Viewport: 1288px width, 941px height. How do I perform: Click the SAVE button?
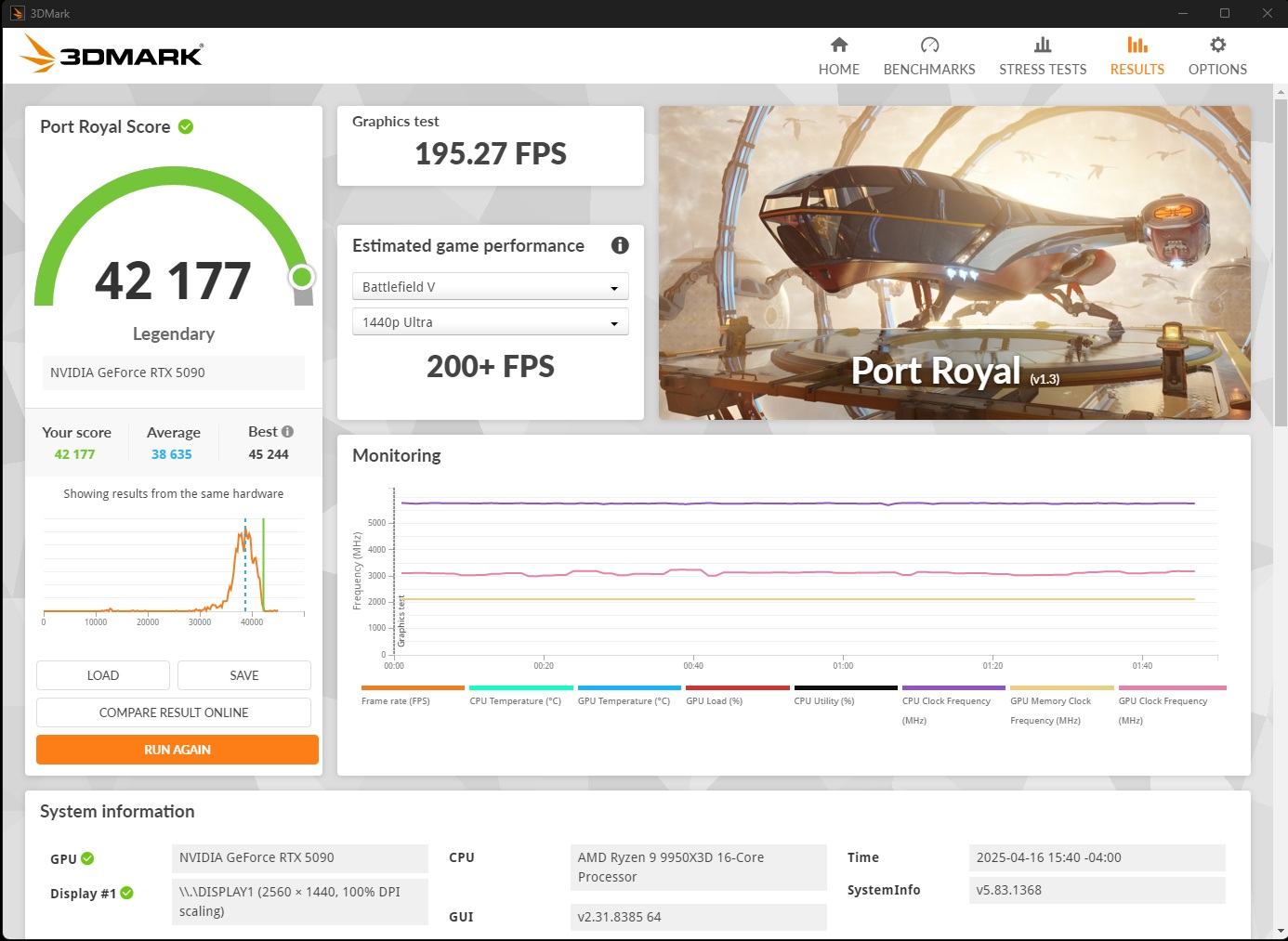(244, 675)
